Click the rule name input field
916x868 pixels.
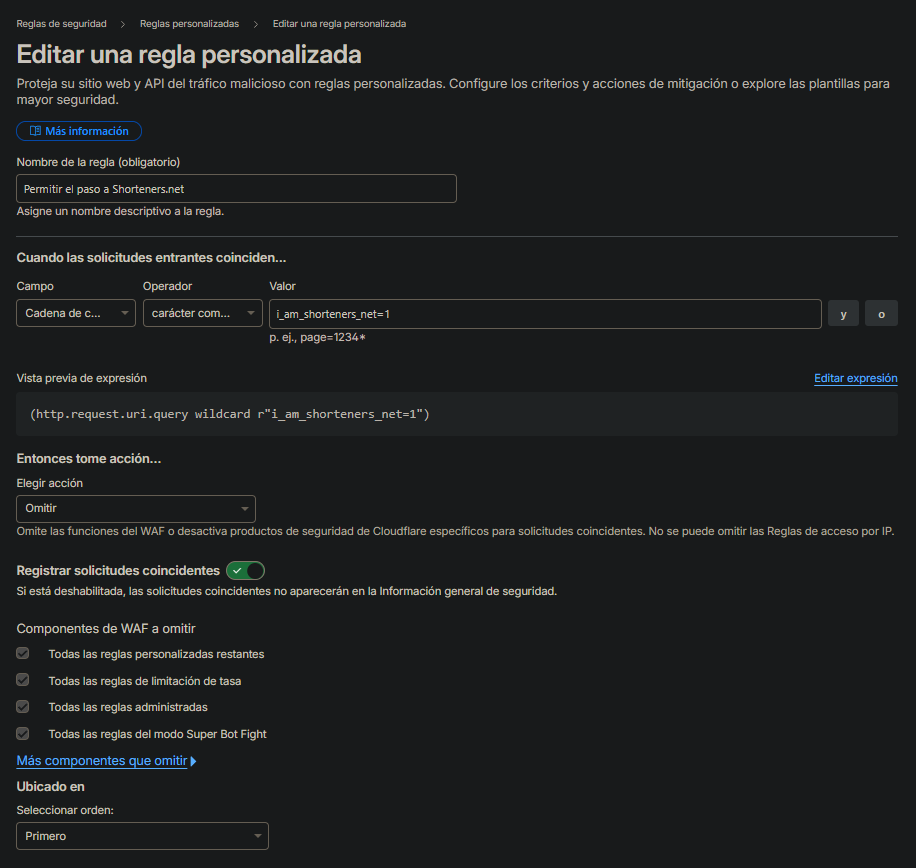236,189
